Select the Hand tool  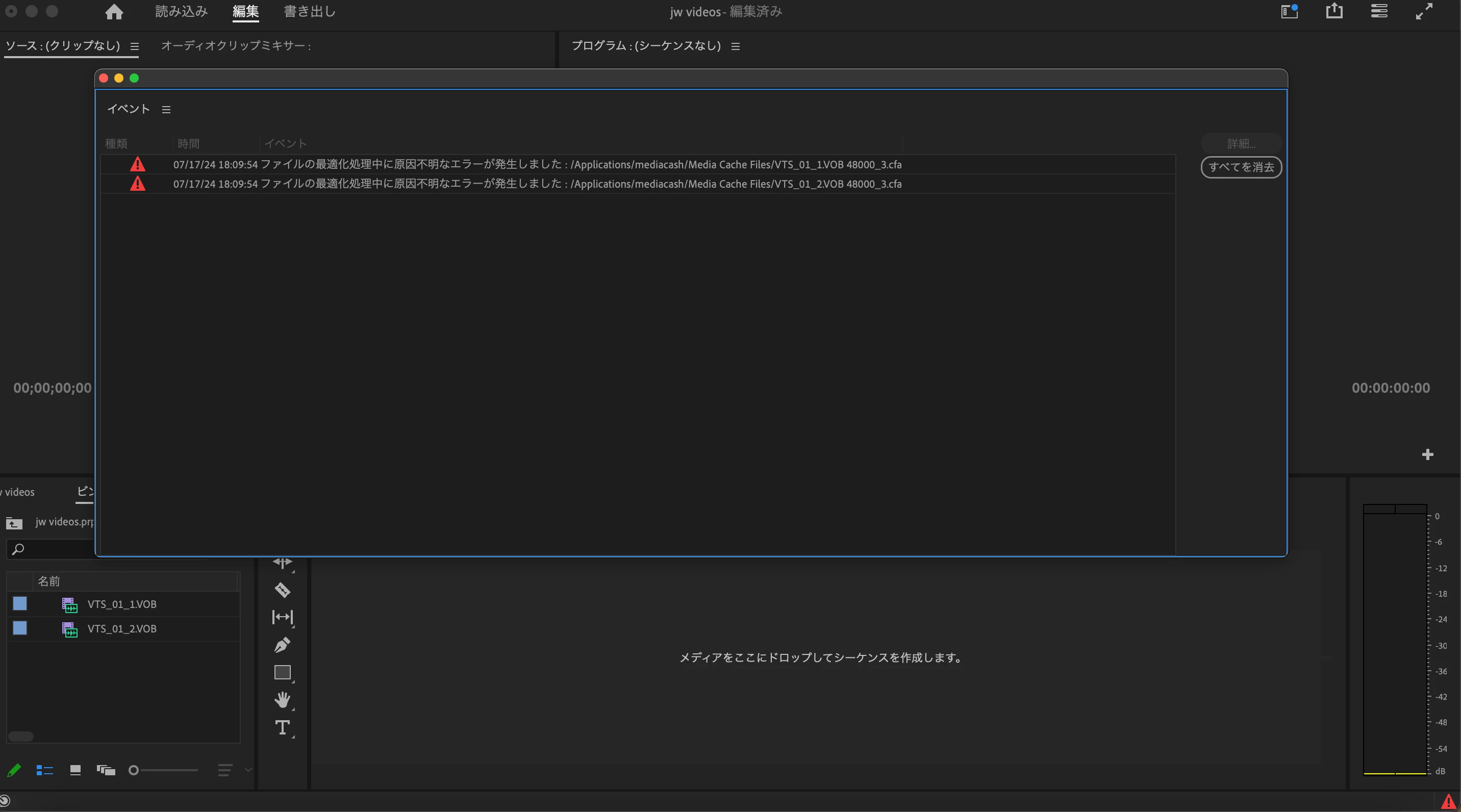tap(283, 700)
